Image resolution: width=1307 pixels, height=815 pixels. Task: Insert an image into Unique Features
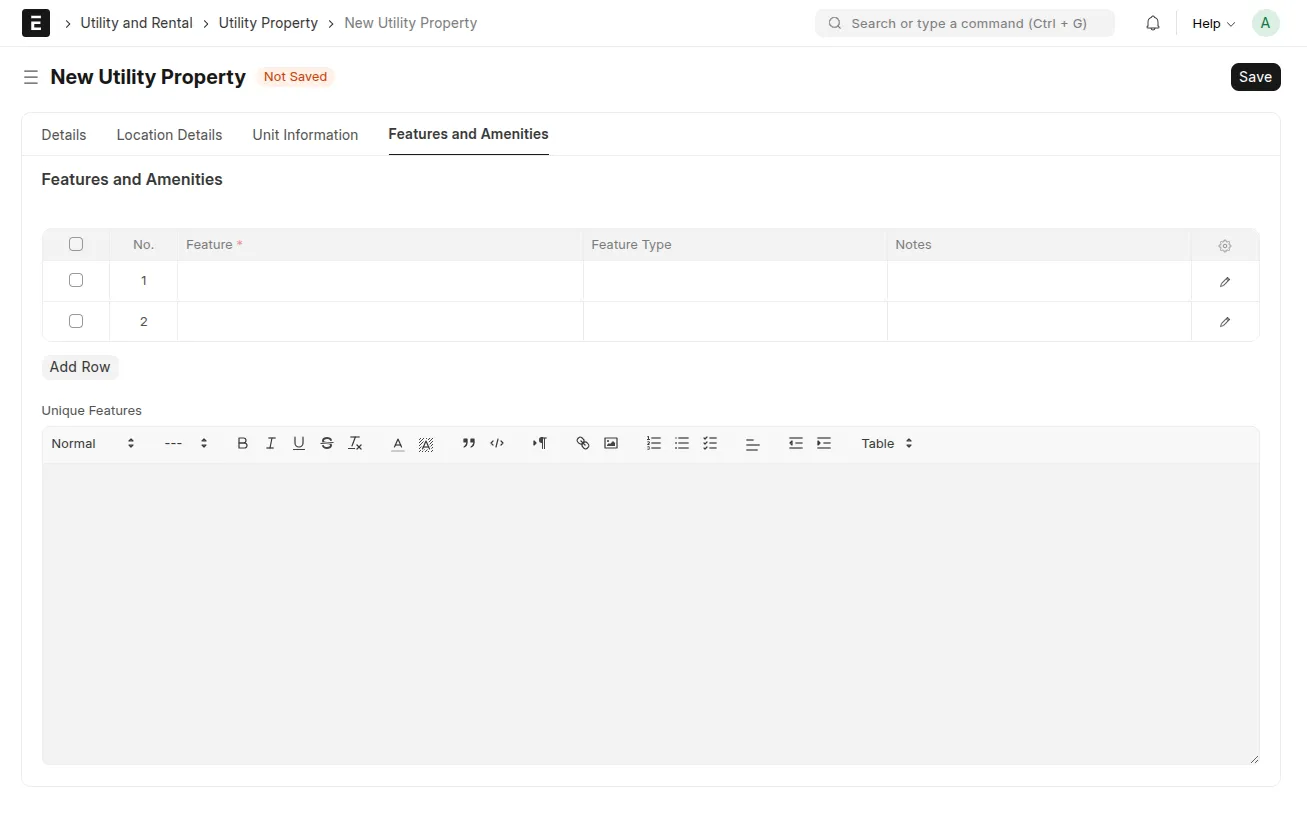(611, 443)
